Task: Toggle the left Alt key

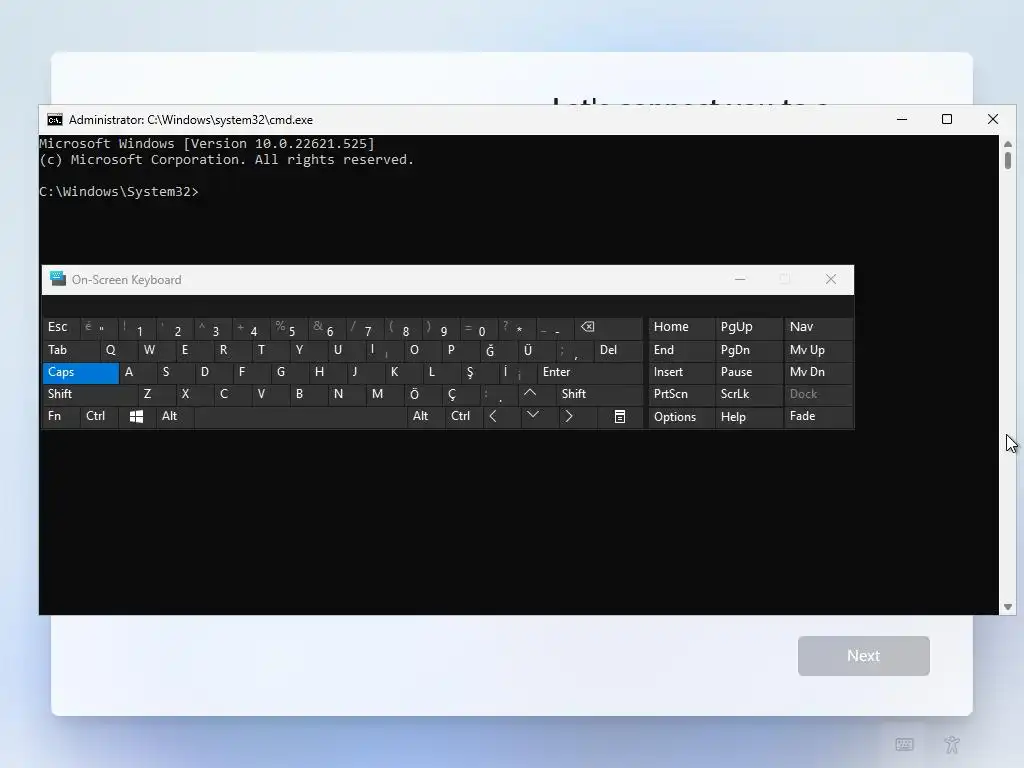Action: click(x=175, y=417)
